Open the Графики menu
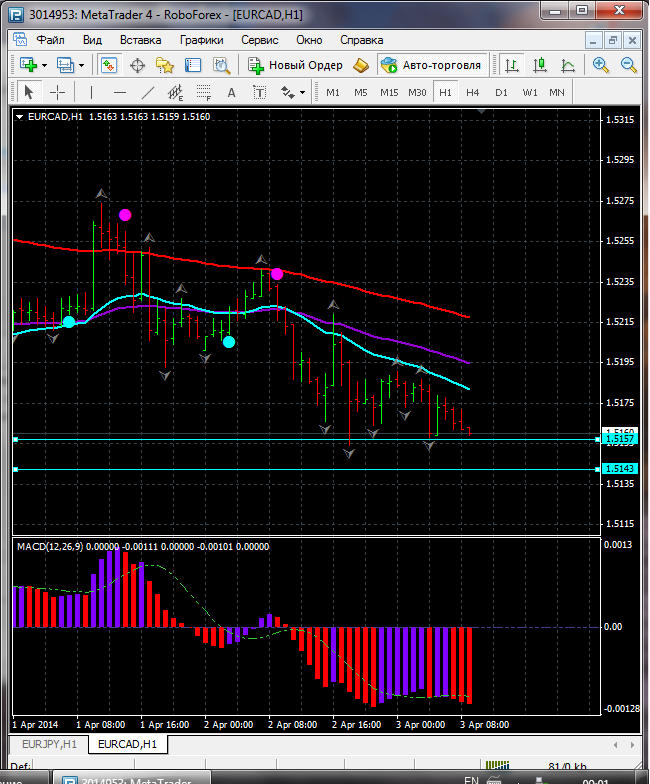Image resolution: width=650 pixels, height=784 pixels. pyautogui.click(x=202, y=40)
